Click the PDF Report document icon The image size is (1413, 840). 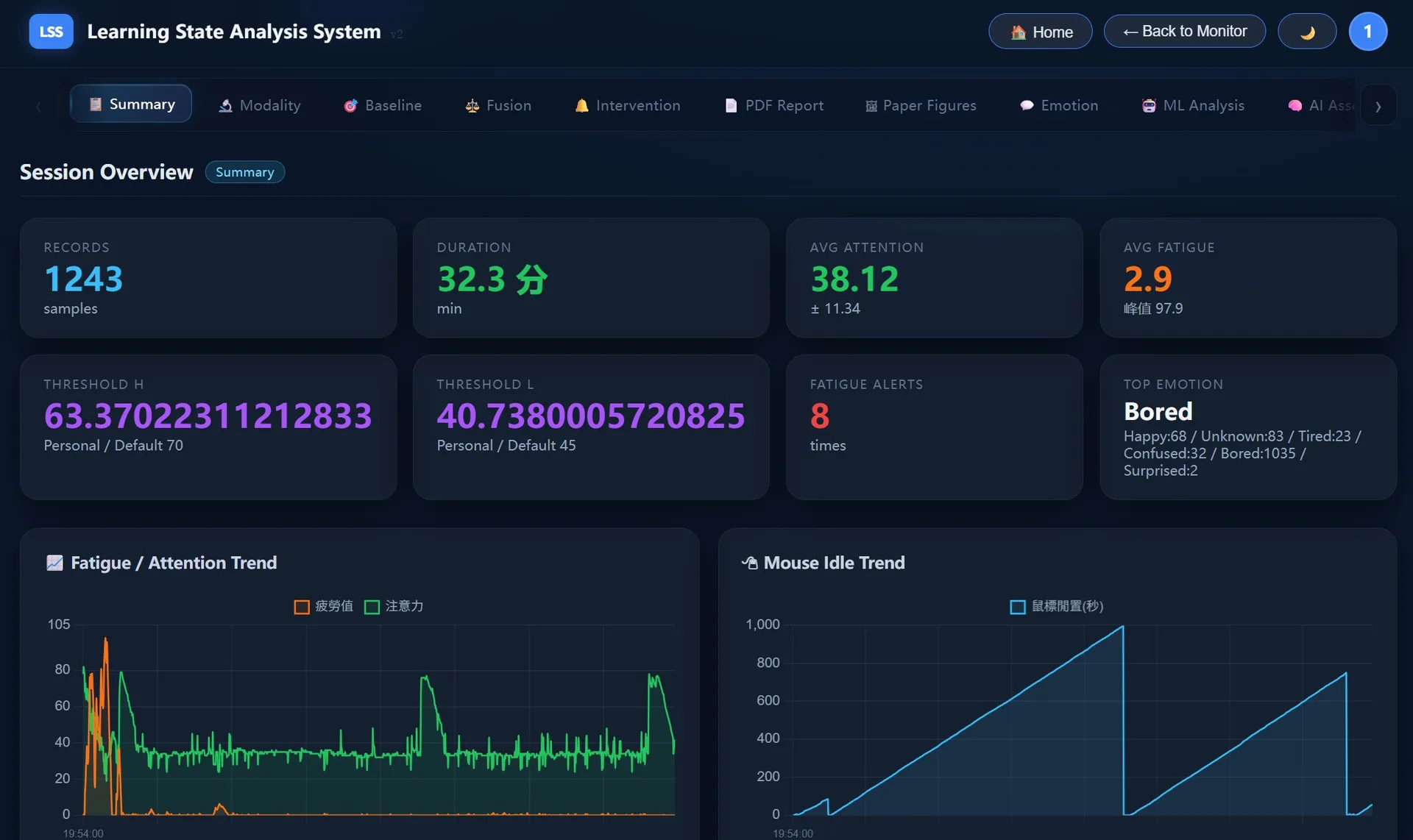(731, 106)
